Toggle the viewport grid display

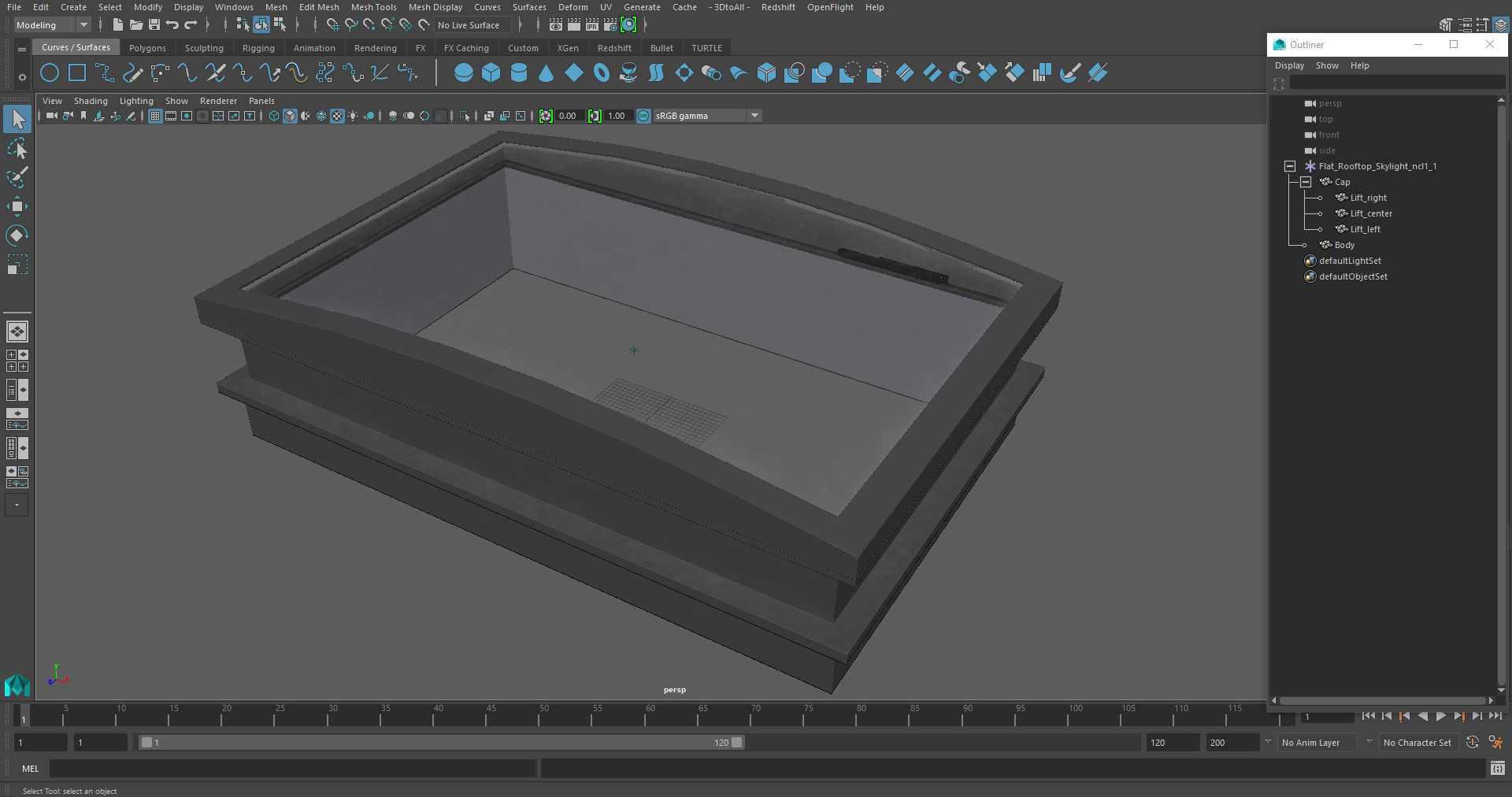point(155,116)
